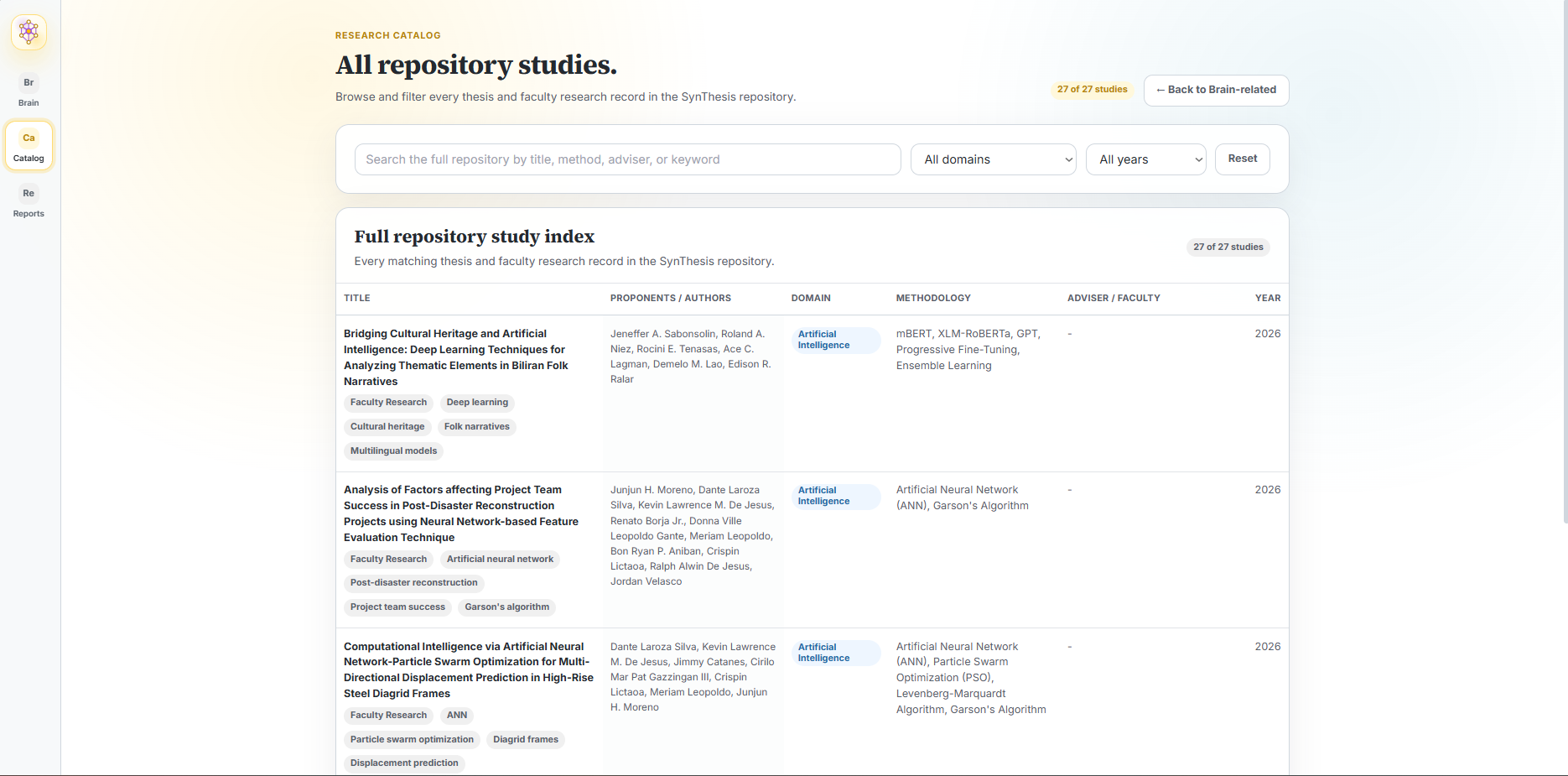Open the Post-Disaster Reconstruction study title
Image resolution: width=1568 pixels, height=776 pixels.
(461, 513)
